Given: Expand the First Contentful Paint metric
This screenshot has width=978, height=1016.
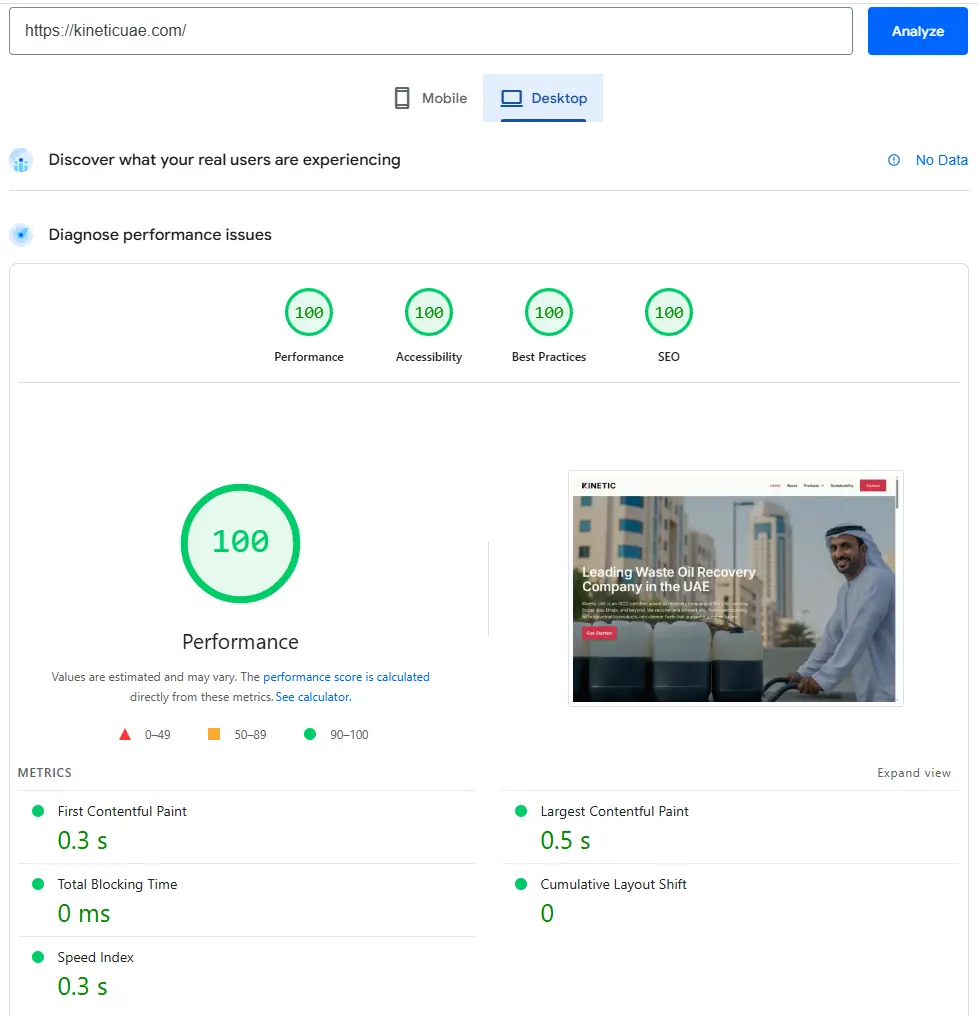Looking at the screenshot, I should click(x=122, y=811).
